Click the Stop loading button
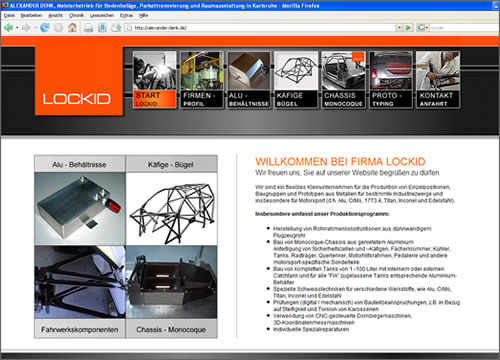This screenshot has width=500, height=360. pyautogui.click(x=58, y=28)
